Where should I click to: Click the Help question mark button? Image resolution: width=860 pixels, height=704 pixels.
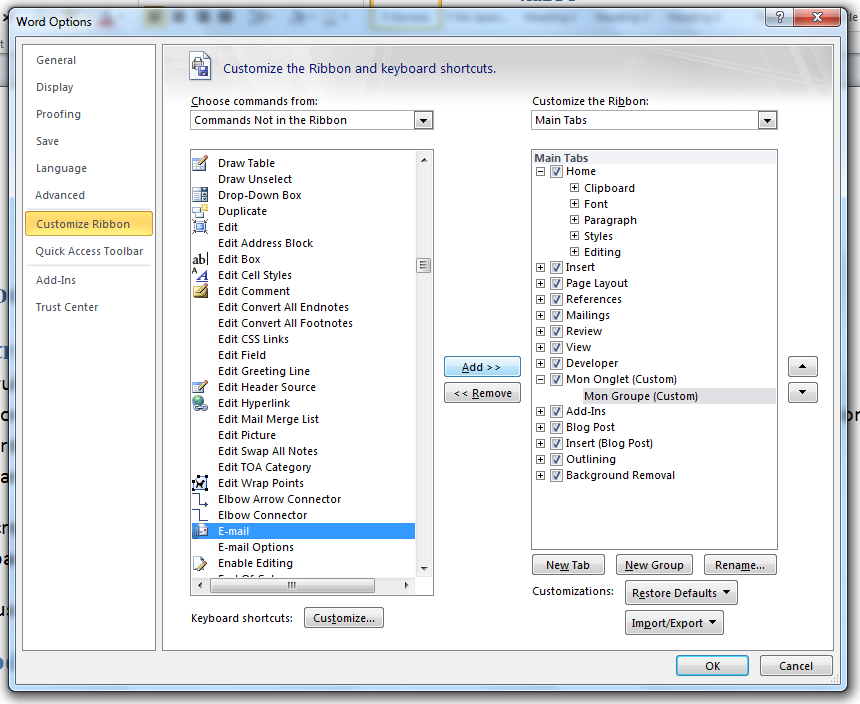[x=779, y=17]
